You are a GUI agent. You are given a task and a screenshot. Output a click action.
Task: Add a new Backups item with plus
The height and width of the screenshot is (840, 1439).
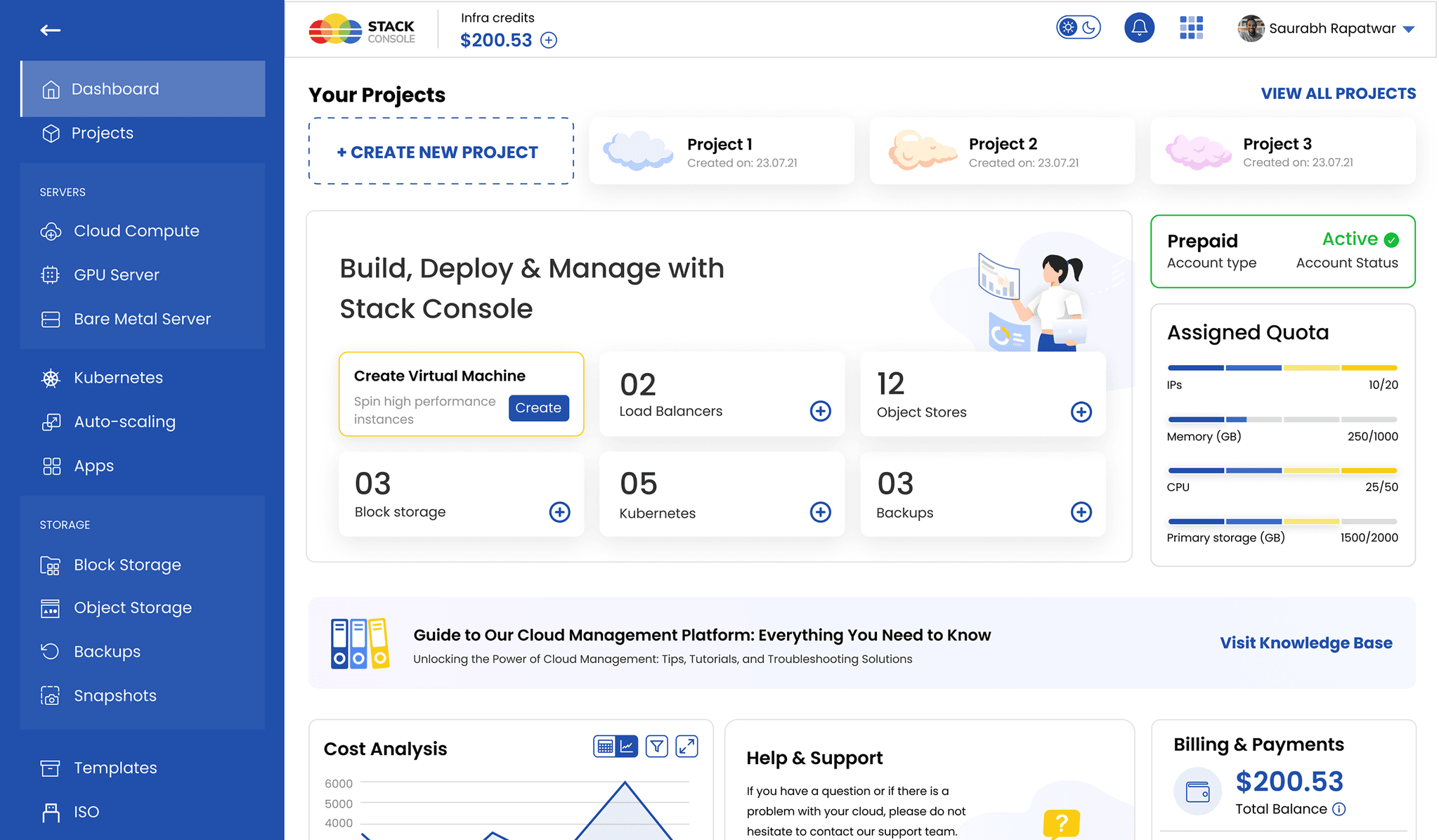point(1081,512)
